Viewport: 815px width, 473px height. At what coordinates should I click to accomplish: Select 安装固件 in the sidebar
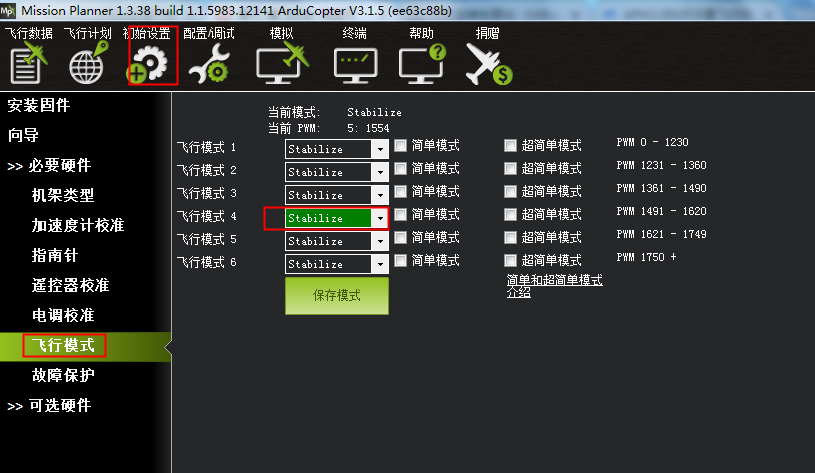pos(38,106)
